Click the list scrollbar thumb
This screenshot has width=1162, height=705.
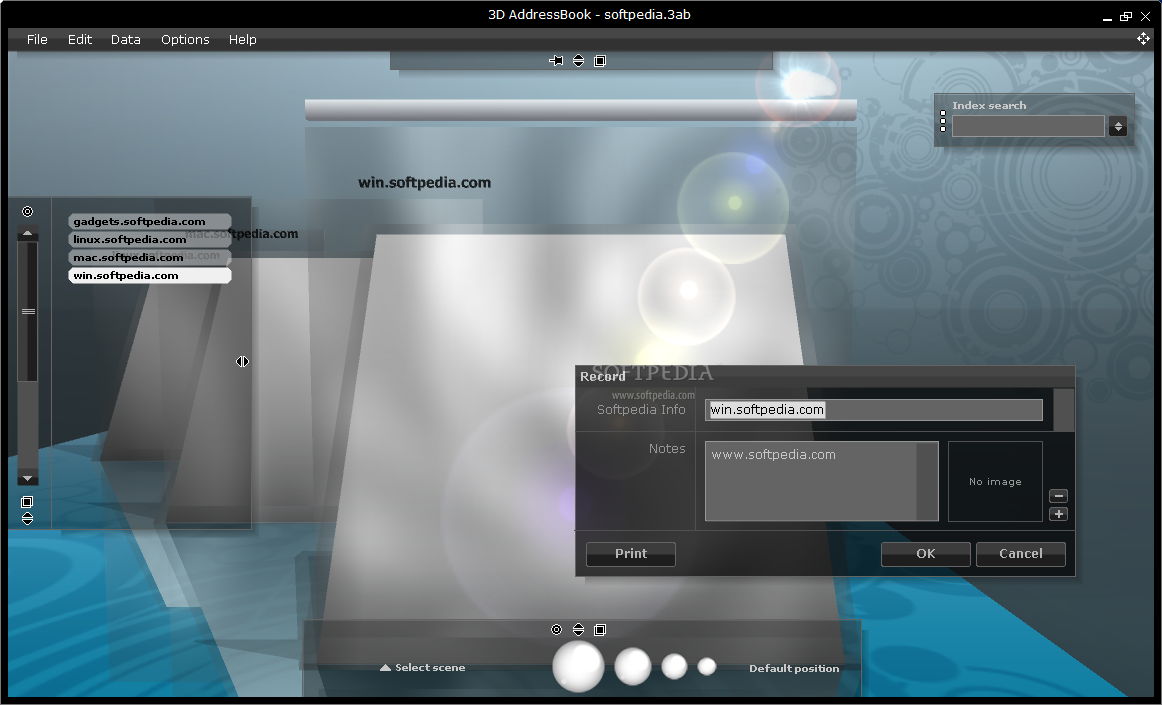[x=27, y=311]
